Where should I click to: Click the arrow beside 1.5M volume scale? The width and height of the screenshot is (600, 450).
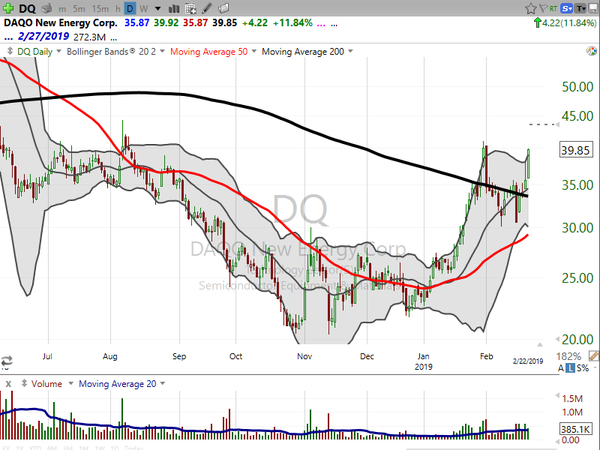[x=558, y=396]
